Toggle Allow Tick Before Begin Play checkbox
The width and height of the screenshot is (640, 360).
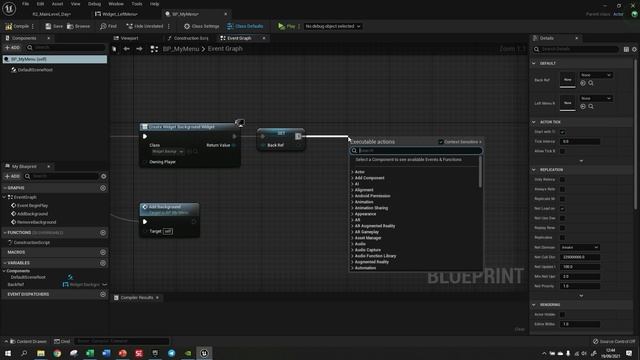coord(562,151)
